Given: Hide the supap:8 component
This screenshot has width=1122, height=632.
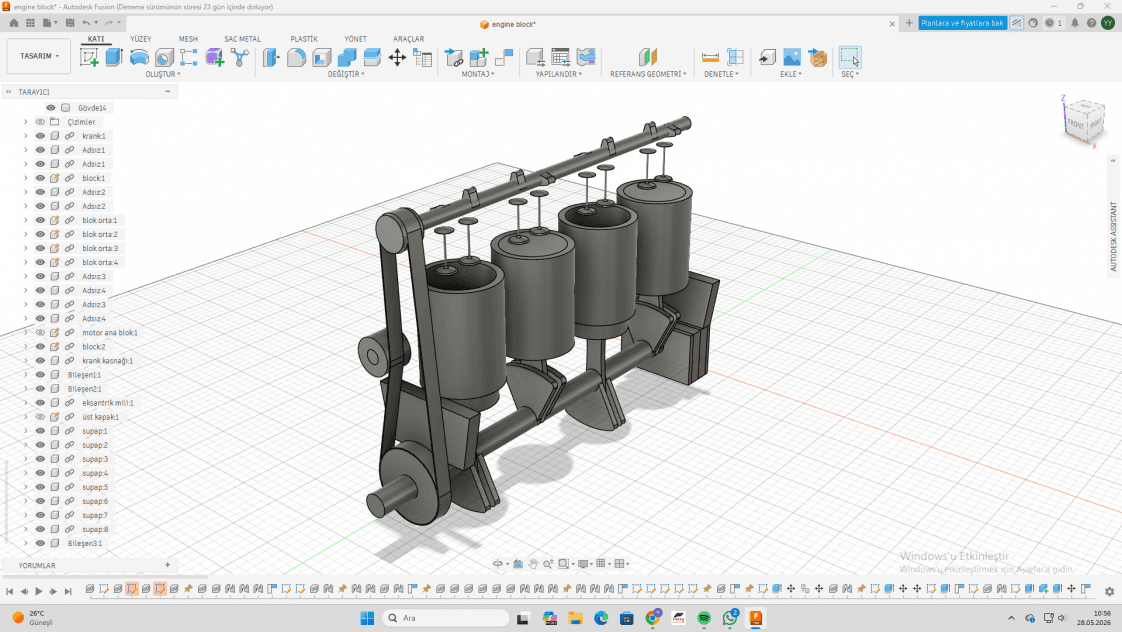Looking at the screenshot, I should tap(40, 530).
